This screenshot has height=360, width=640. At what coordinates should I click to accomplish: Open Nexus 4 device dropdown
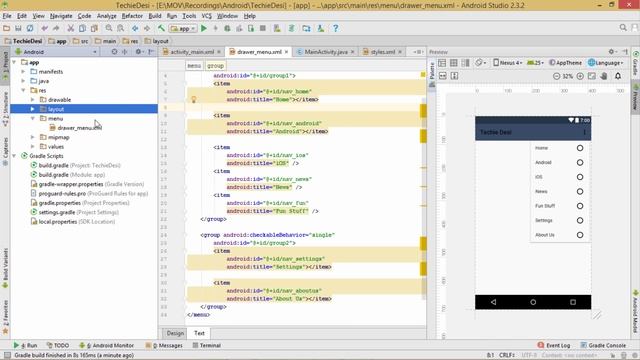click(x=507, y=63)
